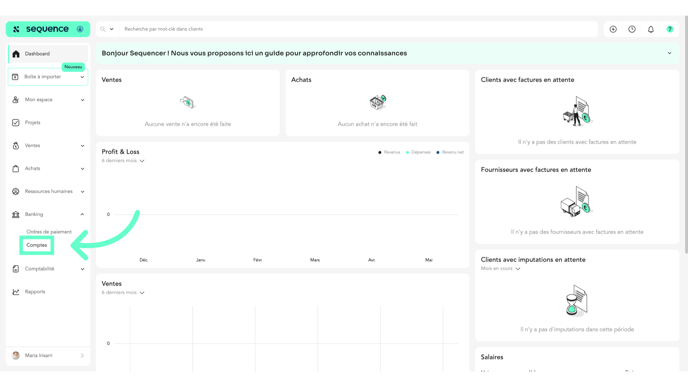The height and width of the screenshot is (387, 688).
Task: Focus the keyword search field
Action: coord(358,29)
